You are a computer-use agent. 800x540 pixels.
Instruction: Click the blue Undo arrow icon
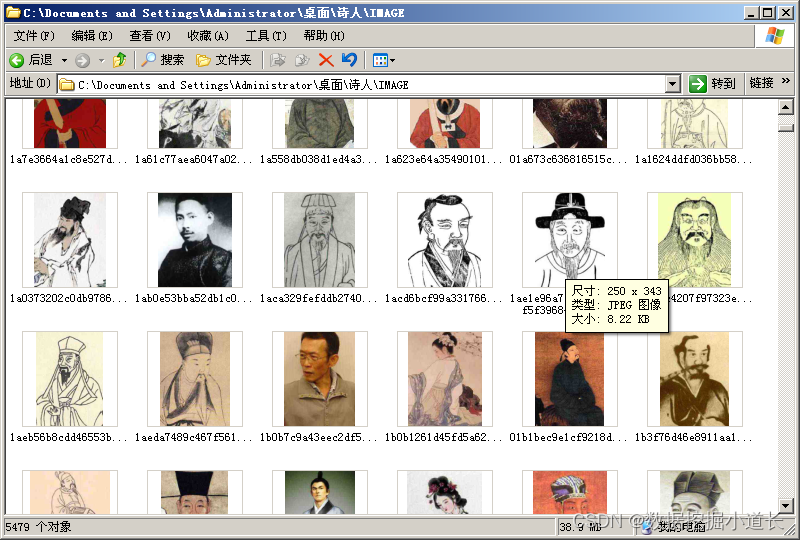click(349, 60)
